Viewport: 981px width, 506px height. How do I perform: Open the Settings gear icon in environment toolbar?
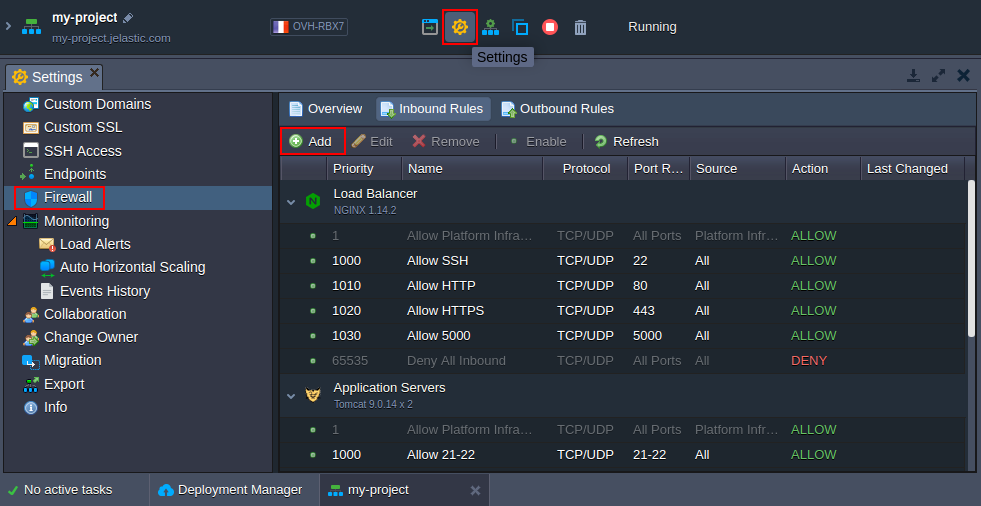click(460, 27)
